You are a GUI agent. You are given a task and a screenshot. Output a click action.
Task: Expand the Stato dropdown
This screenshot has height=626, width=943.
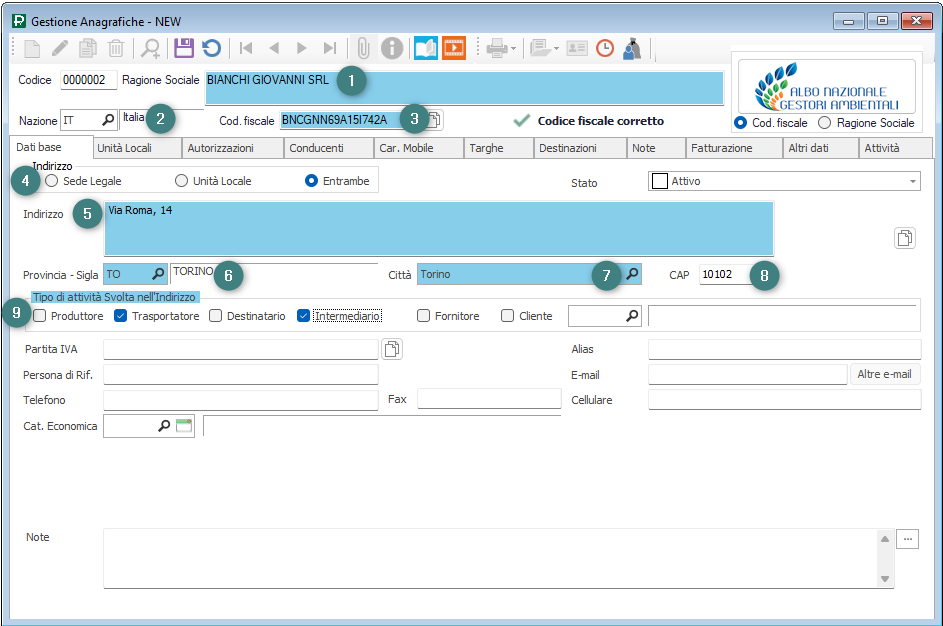pos(913,181)
